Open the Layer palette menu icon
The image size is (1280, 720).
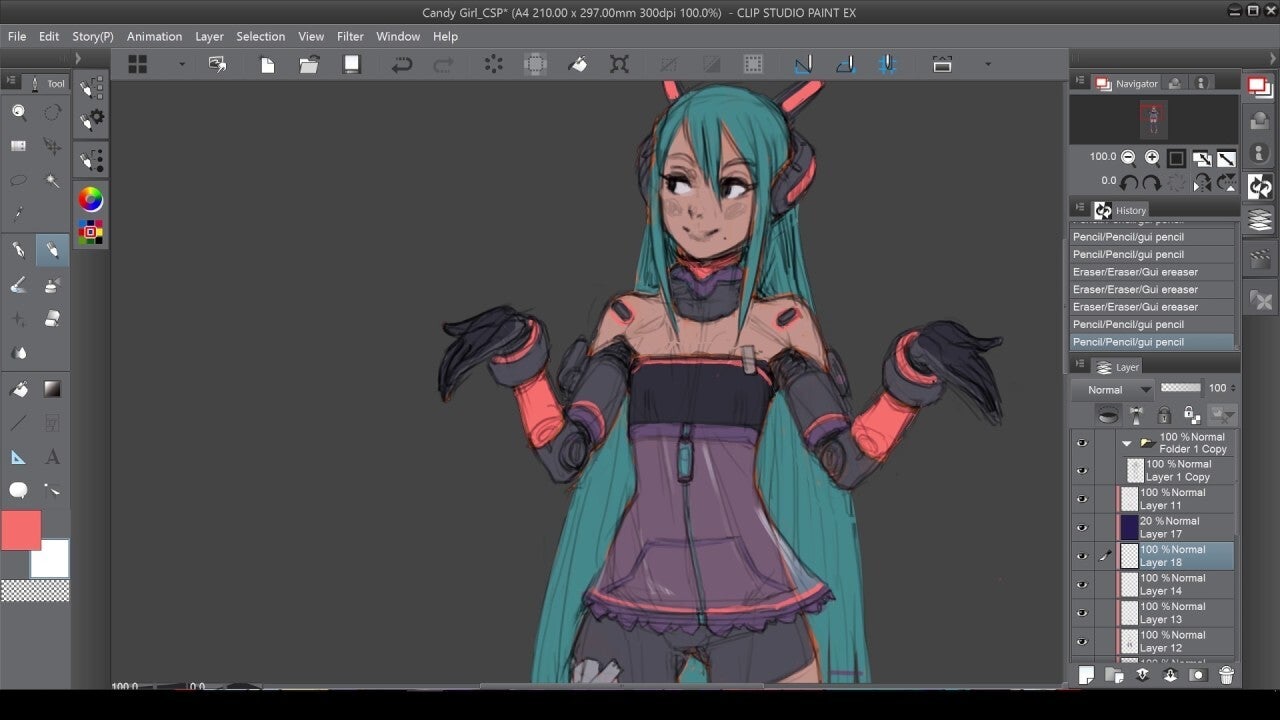(1080, 366)
